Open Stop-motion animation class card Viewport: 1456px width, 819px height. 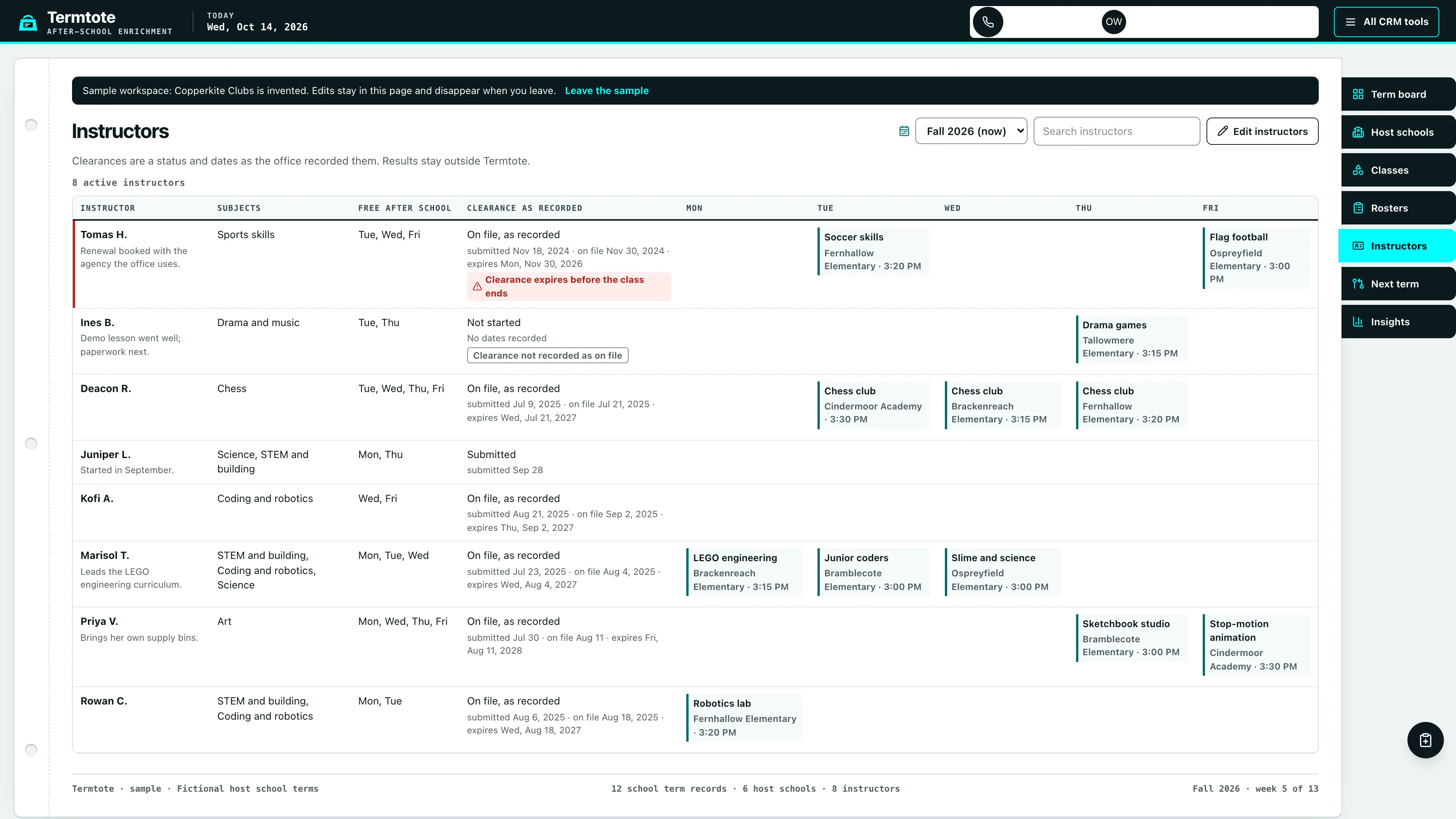click(x=1256, y=645)
